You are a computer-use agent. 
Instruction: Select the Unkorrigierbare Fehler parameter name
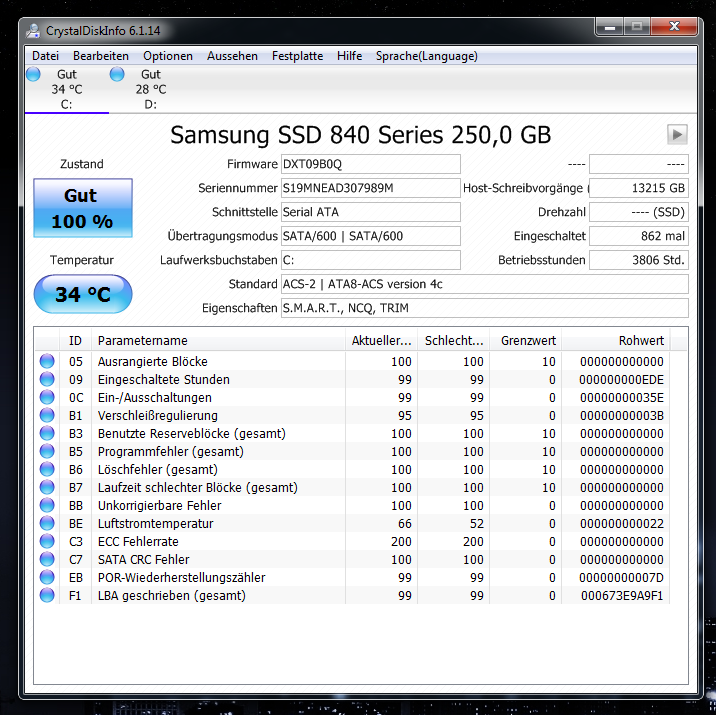click(x=159, y=505)
